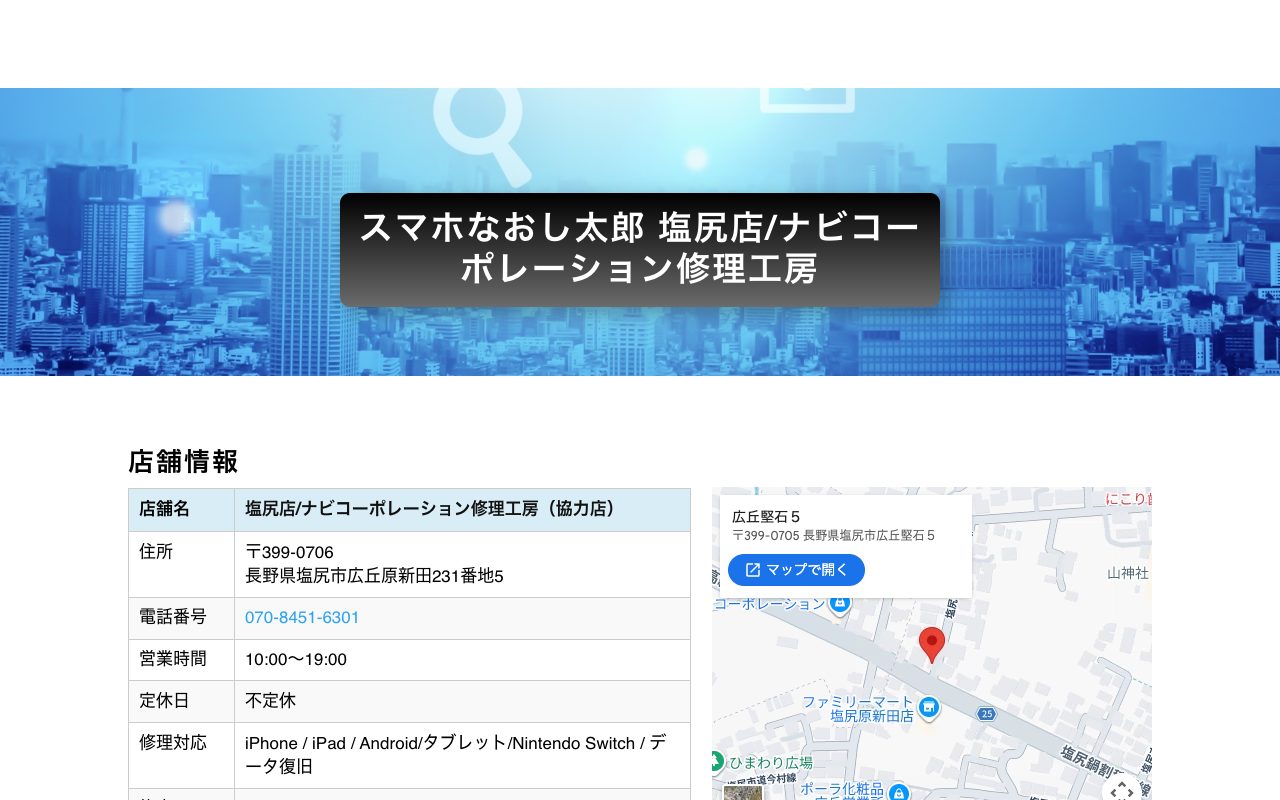The width and height of the screenshot is (1280, 800).
Task: Click the business hours 10:00〜19:00
Action: pyautogui.click(x=296, y=660)
